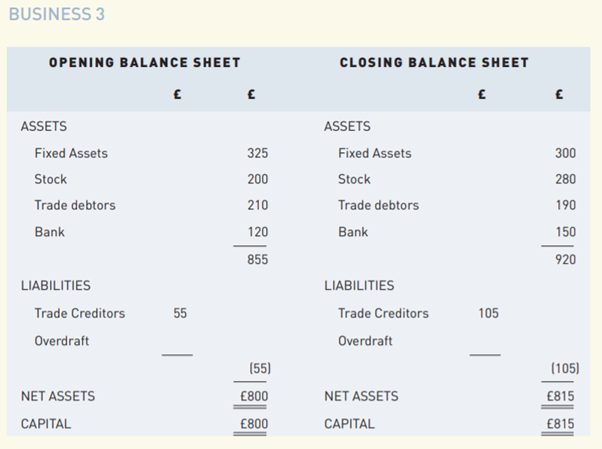
Task: Select opening Bank value 120
Action: pos(257,232)
